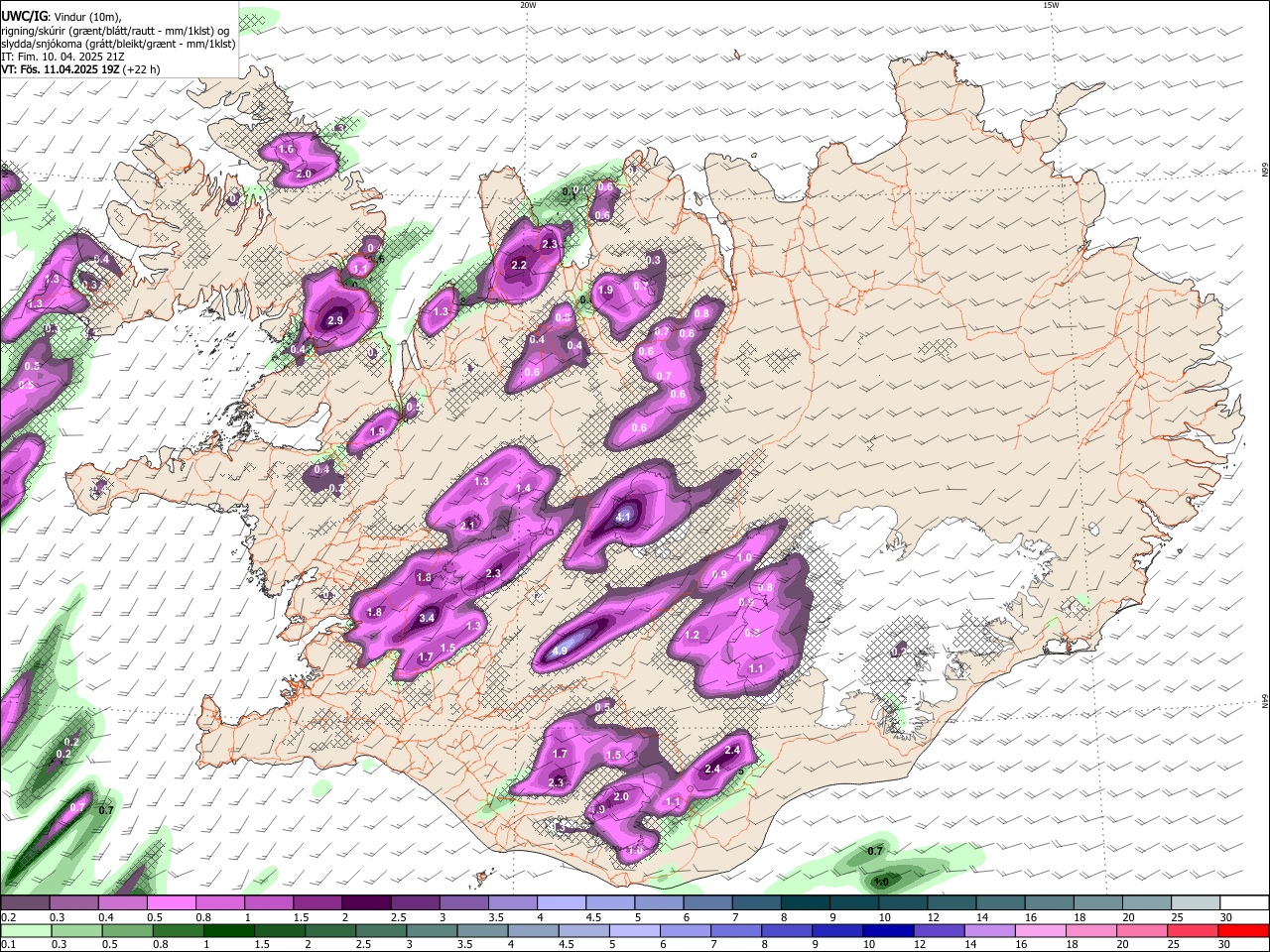Click the '66N' latitude label on right edge
The height and width of the screenshot is (952, 1270).
tap(1265, 171)
